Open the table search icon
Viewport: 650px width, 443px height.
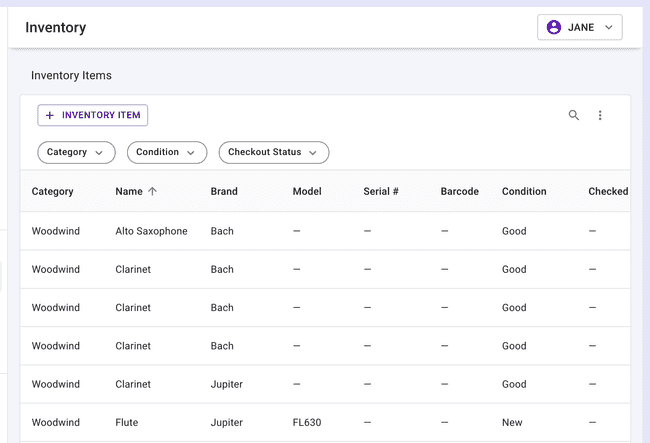click(574, 115)
